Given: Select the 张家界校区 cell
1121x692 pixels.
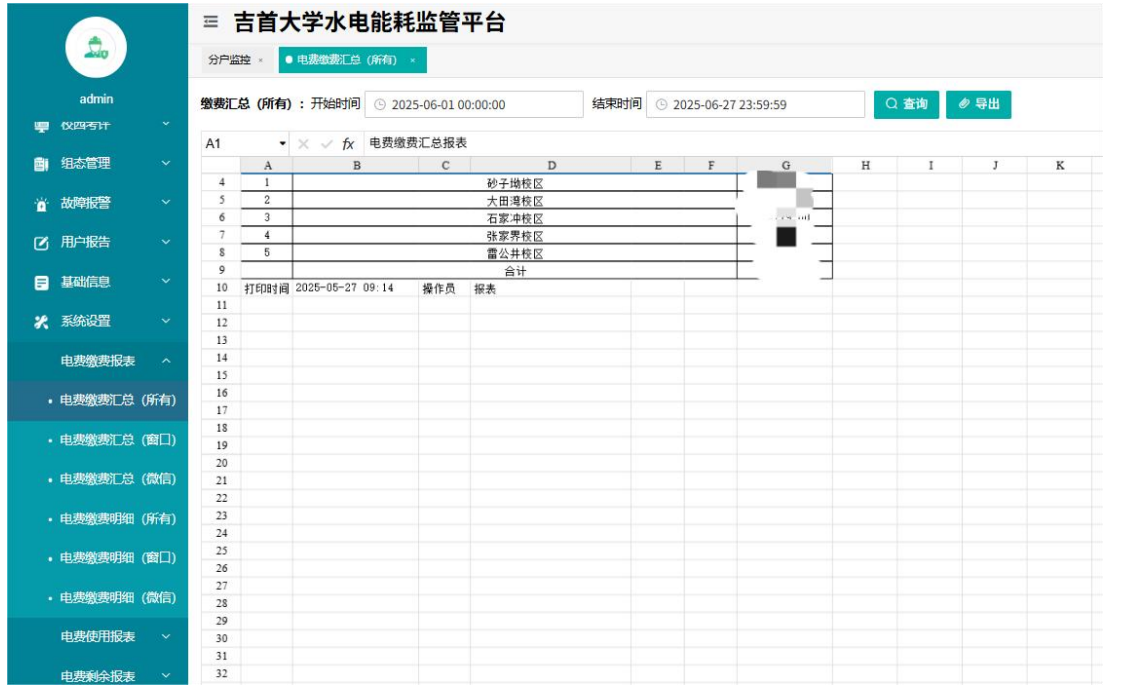Looking at the screenshot, I should 515,236.
